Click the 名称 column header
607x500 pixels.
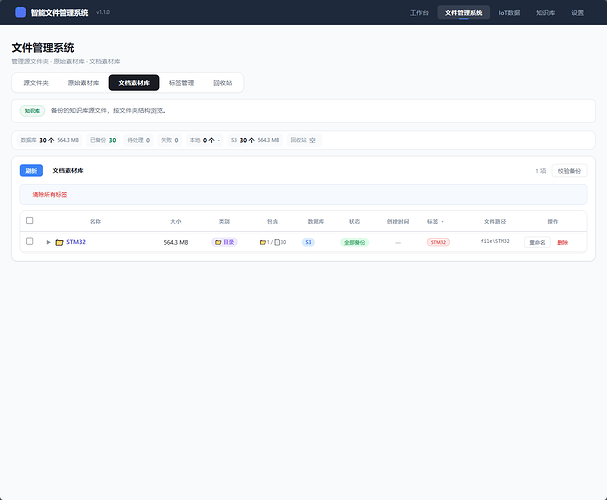tap(95, 222)
